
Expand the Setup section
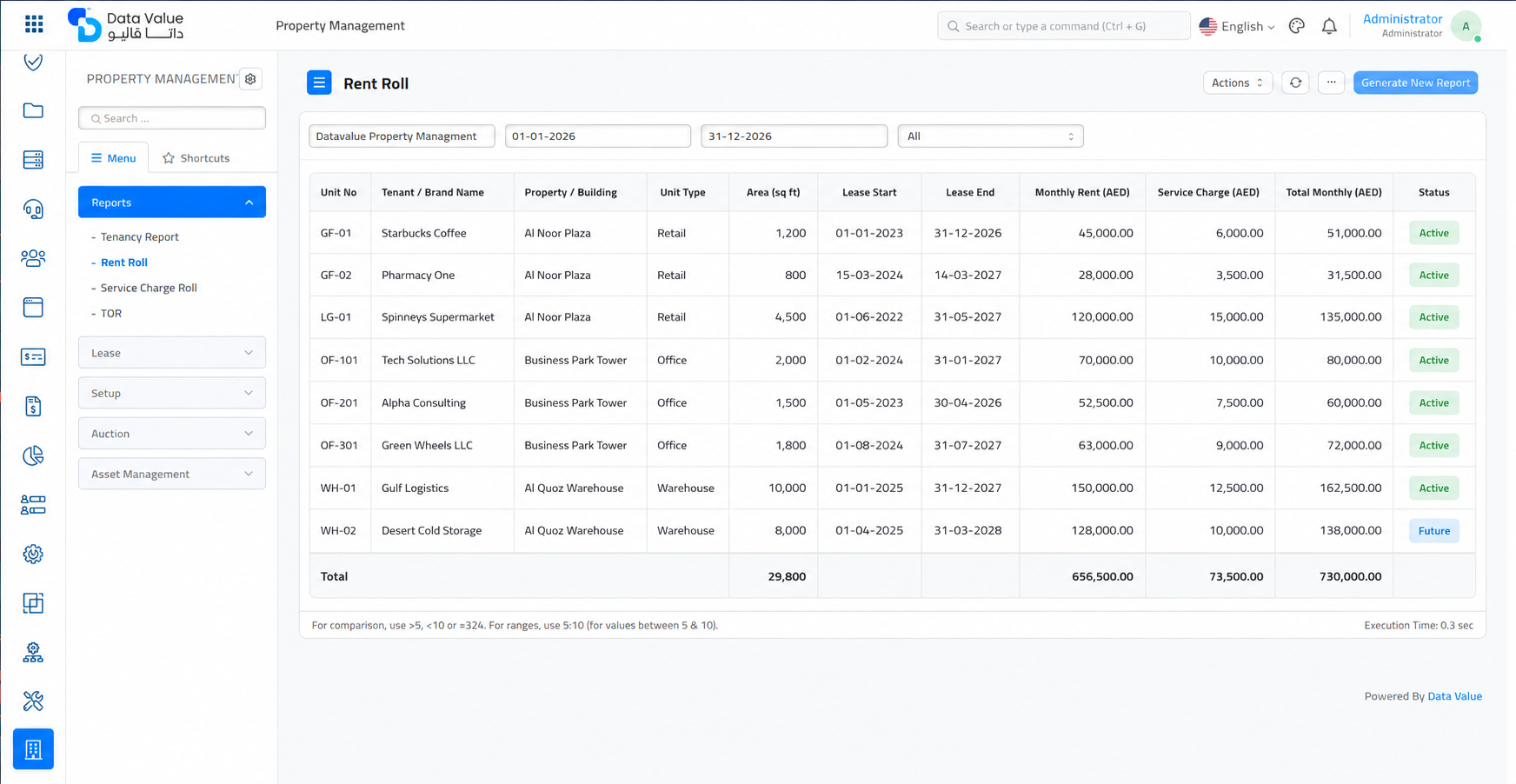[x=172, y=393]
